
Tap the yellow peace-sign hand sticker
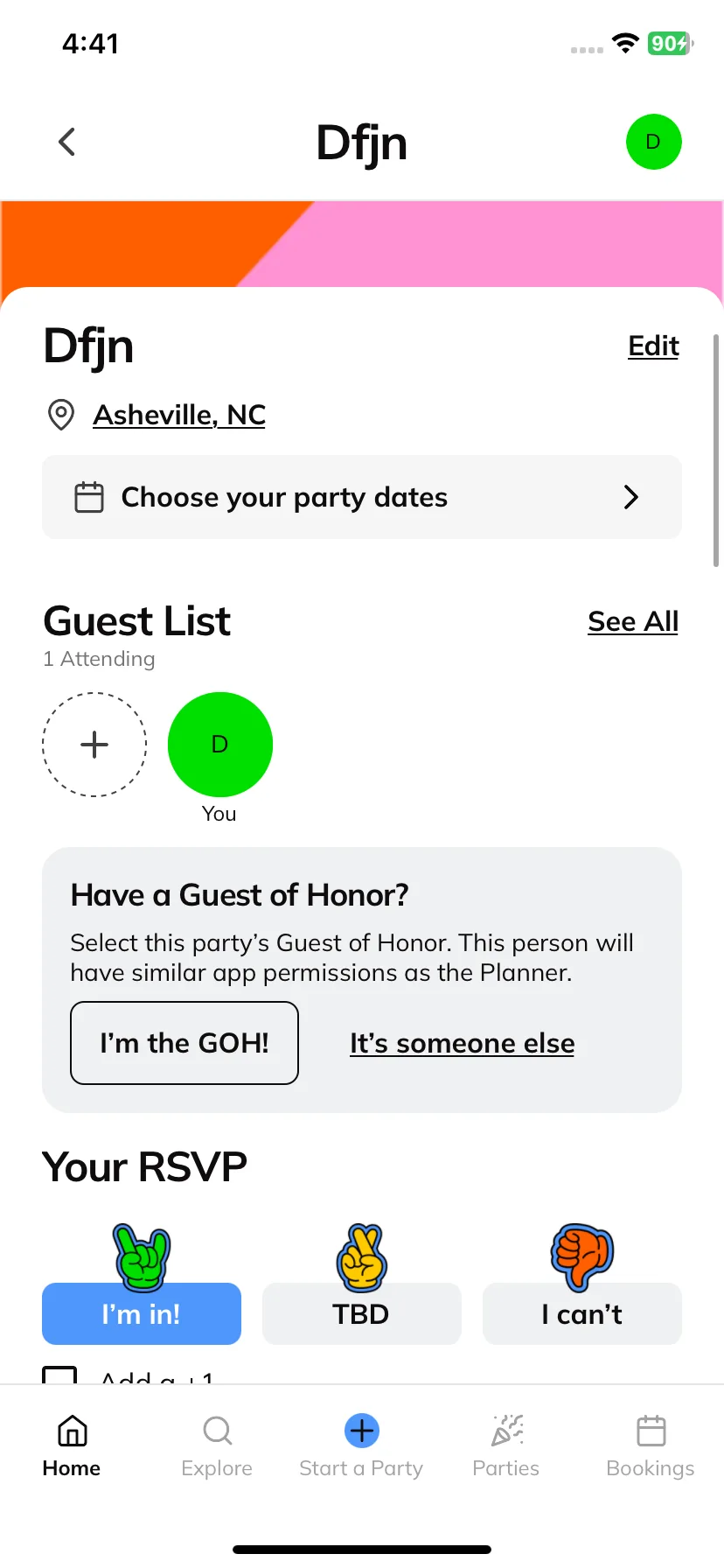click(362, 1257)
